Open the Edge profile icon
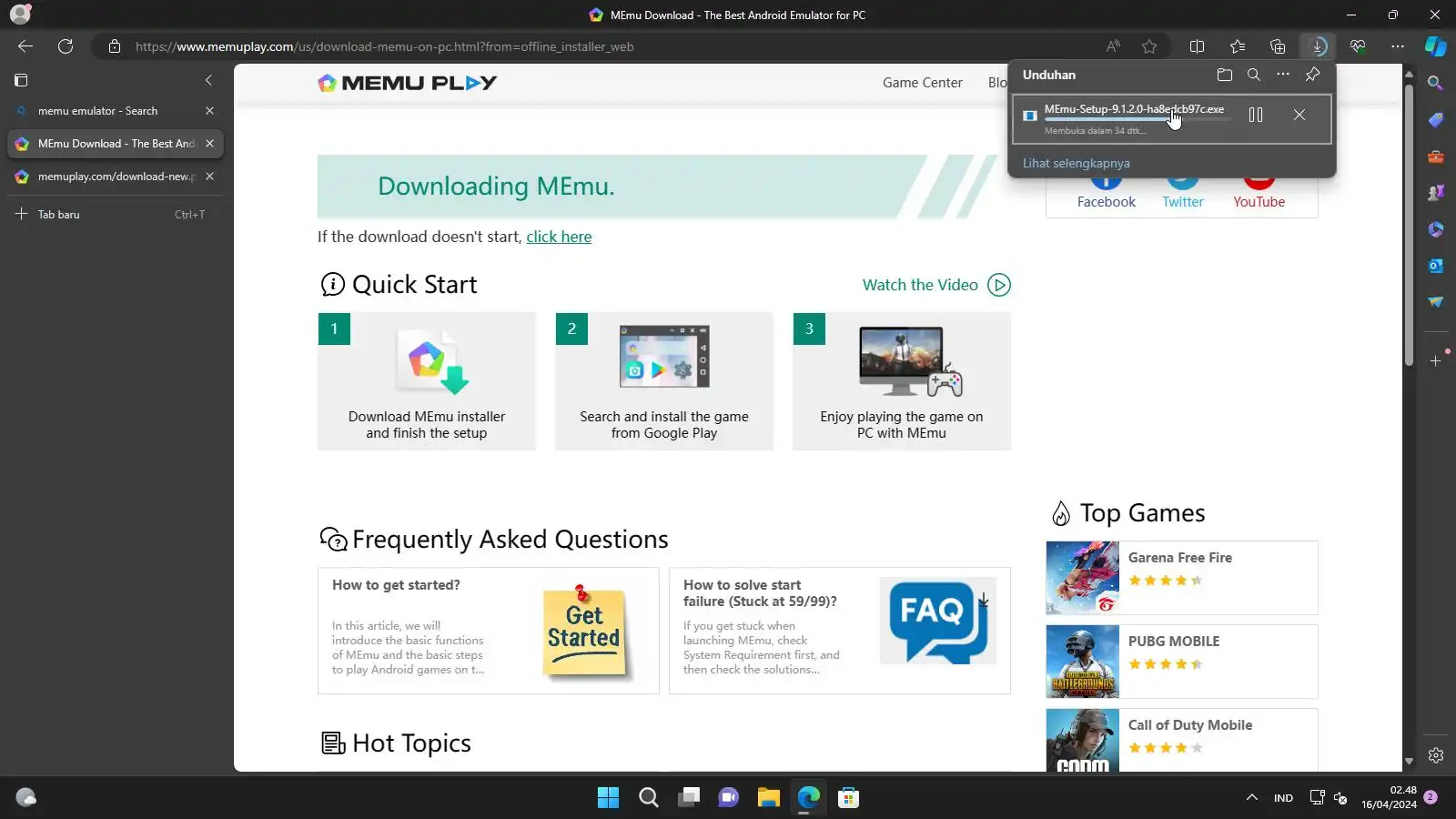1456x819 pixels. [x=20, y=15]
